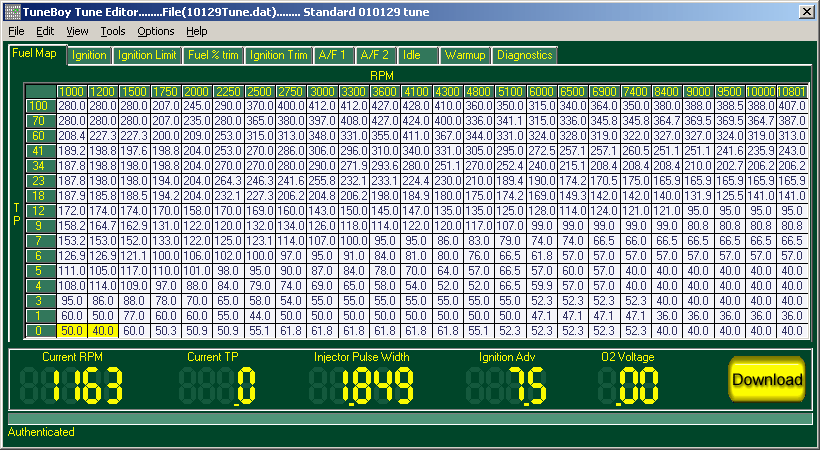Click cell 149.3 in the 18 row
This screenshot has height=450, width=820.
(573, 196)
